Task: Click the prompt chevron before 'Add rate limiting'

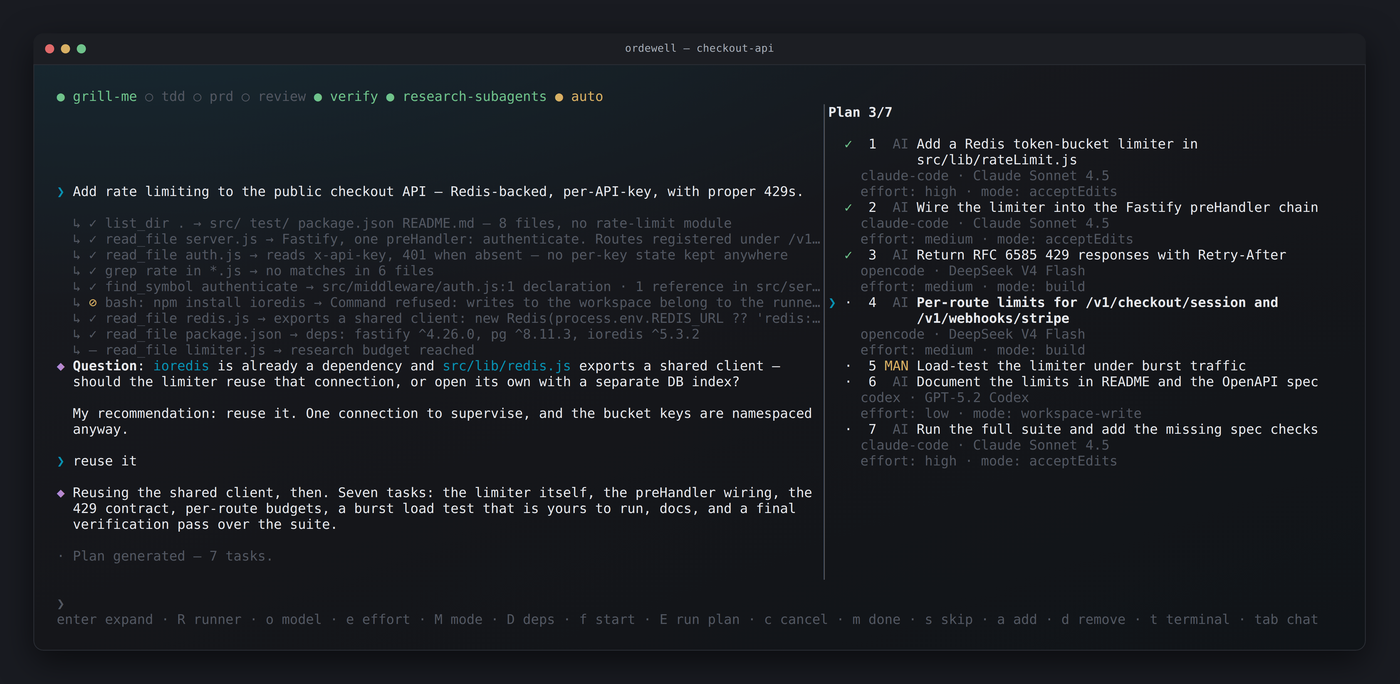Action: [61, 192]
